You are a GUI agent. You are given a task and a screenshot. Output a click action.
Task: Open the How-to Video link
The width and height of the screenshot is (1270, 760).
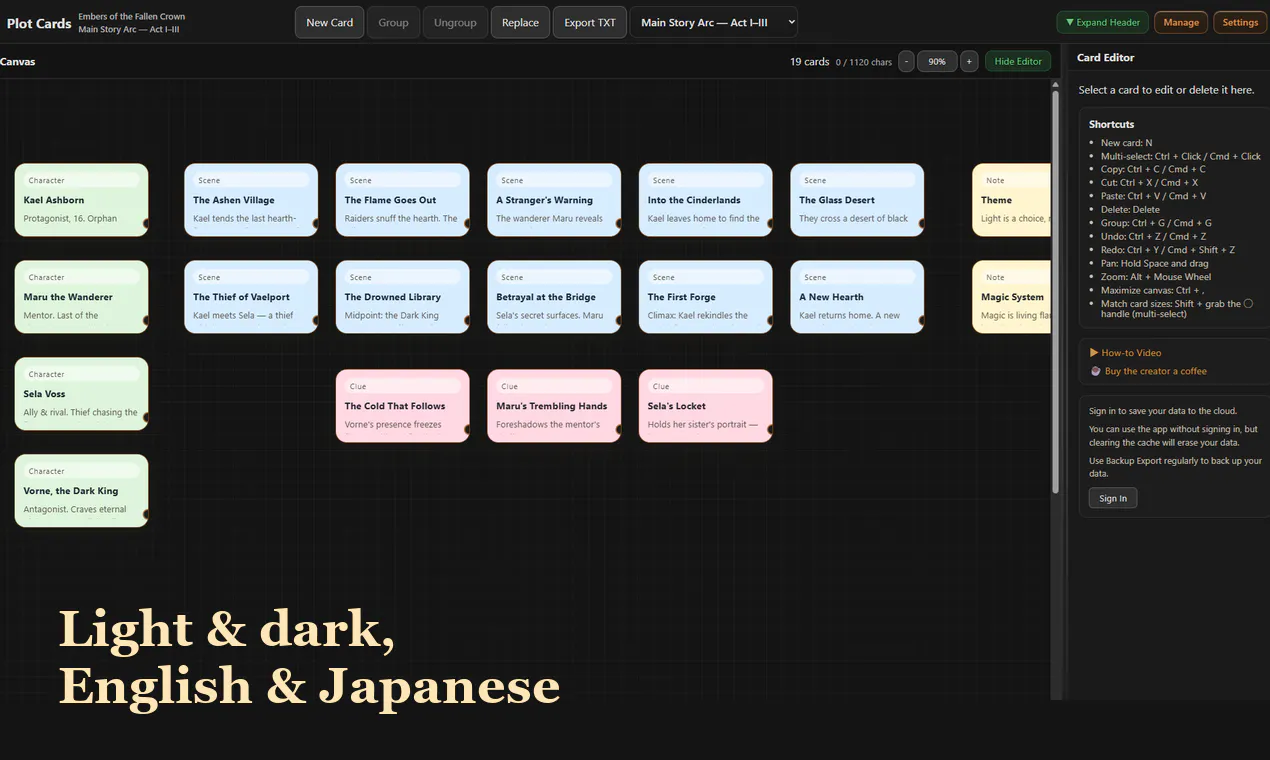tap(1125, 353)
